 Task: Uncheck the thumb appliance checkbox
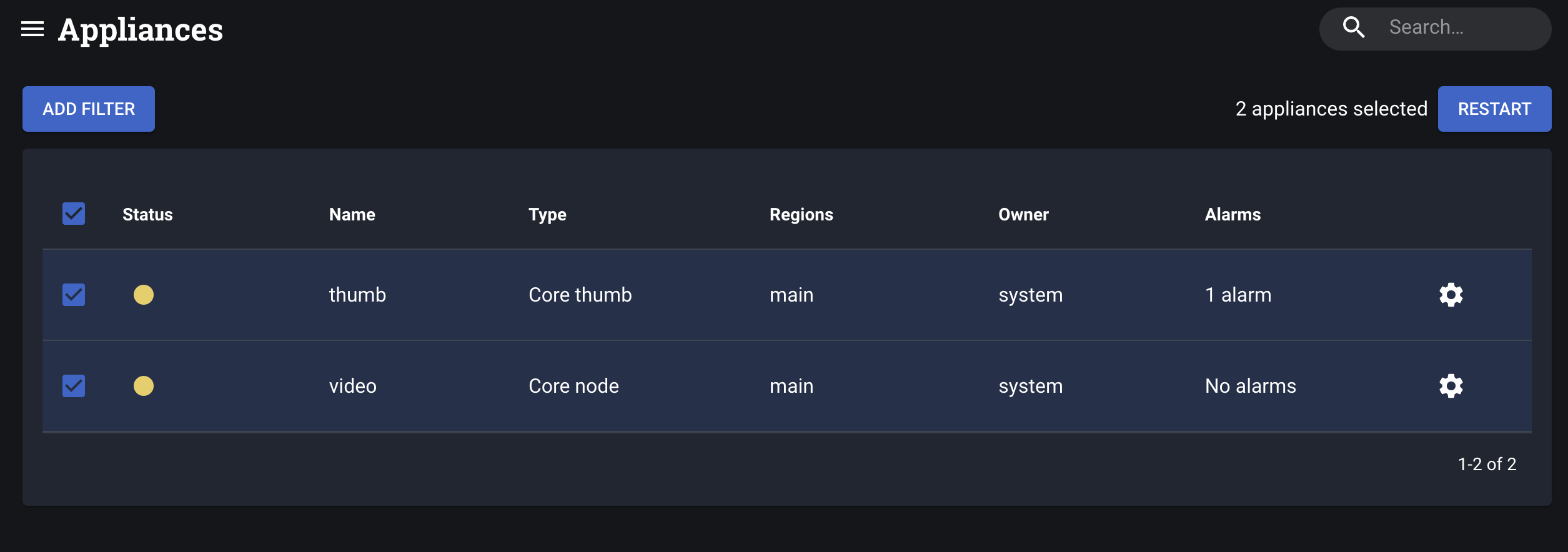[x=74, y=295]
